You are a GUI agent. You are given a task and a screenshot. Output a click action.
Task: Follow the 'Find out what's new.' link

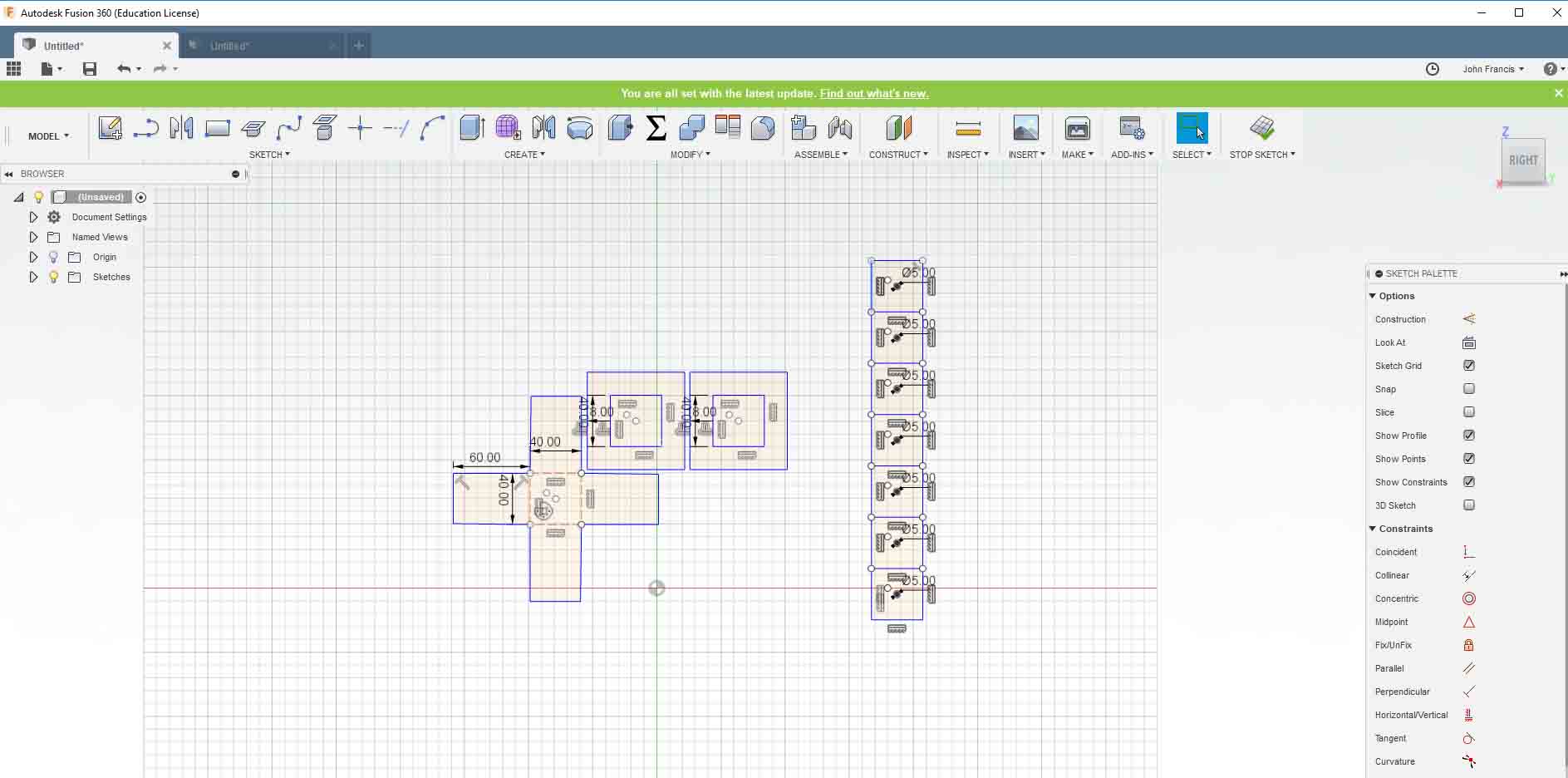(x=874, y=94)
